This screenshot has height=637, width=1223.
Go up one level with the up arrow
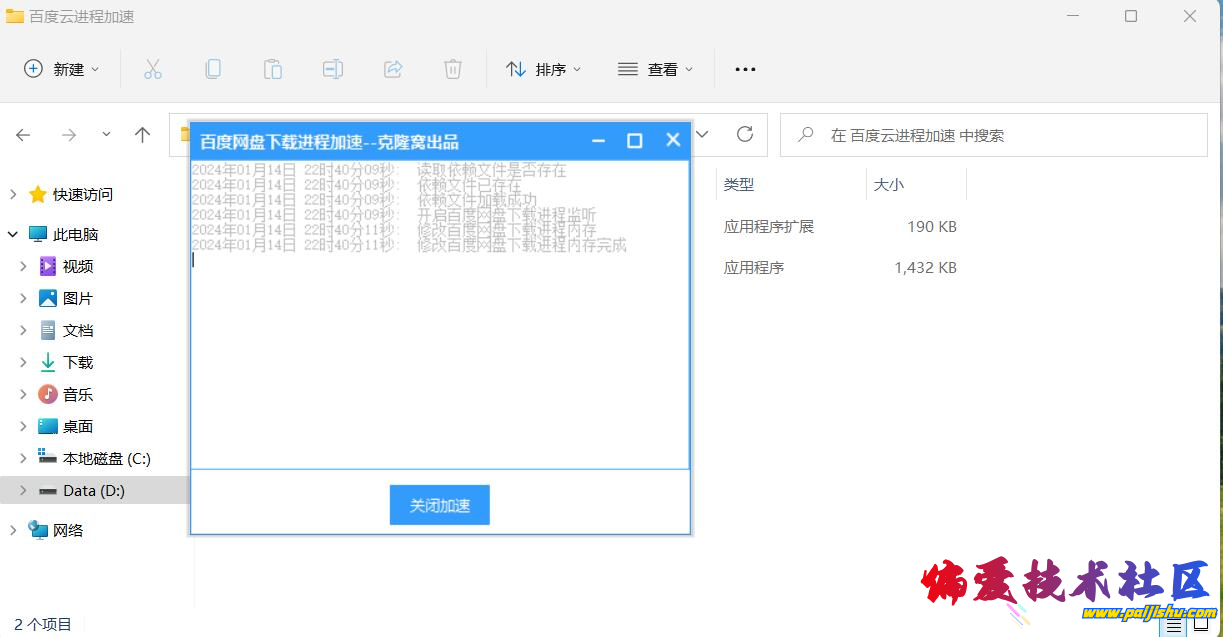tap(142, 134)
